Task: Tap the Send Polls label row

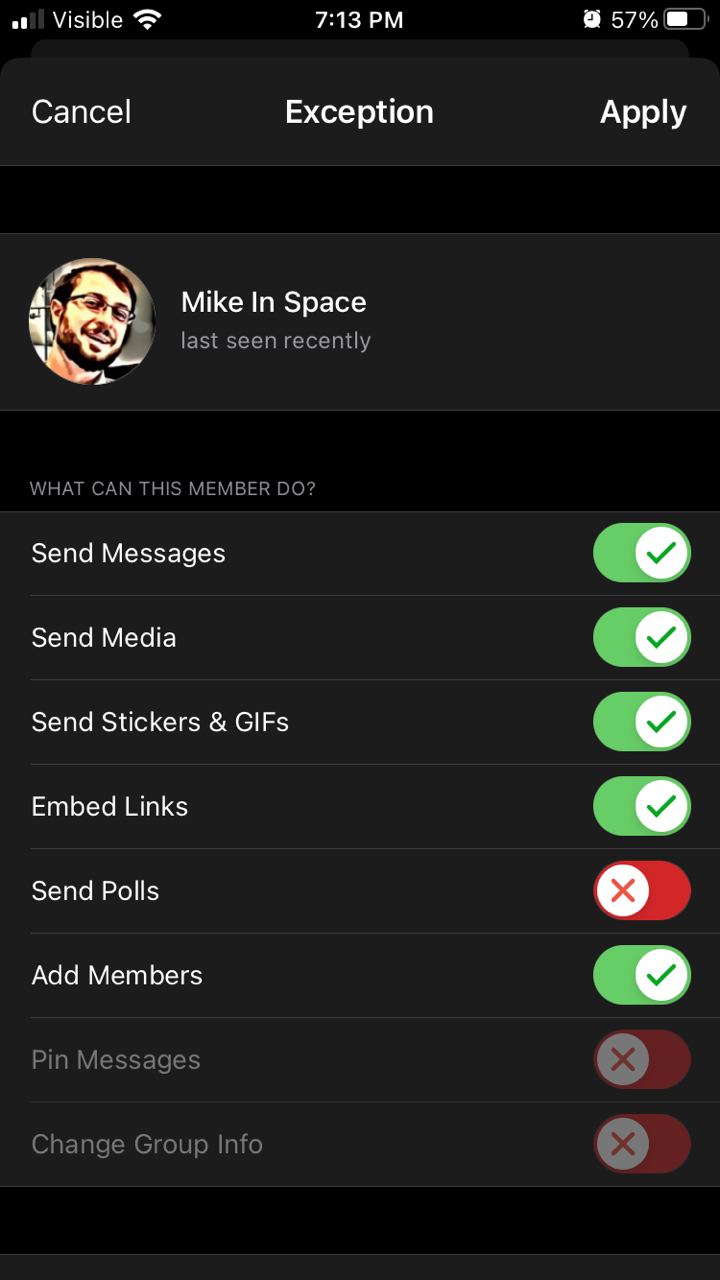Action: pyautogui.click(x=95, y=891)
